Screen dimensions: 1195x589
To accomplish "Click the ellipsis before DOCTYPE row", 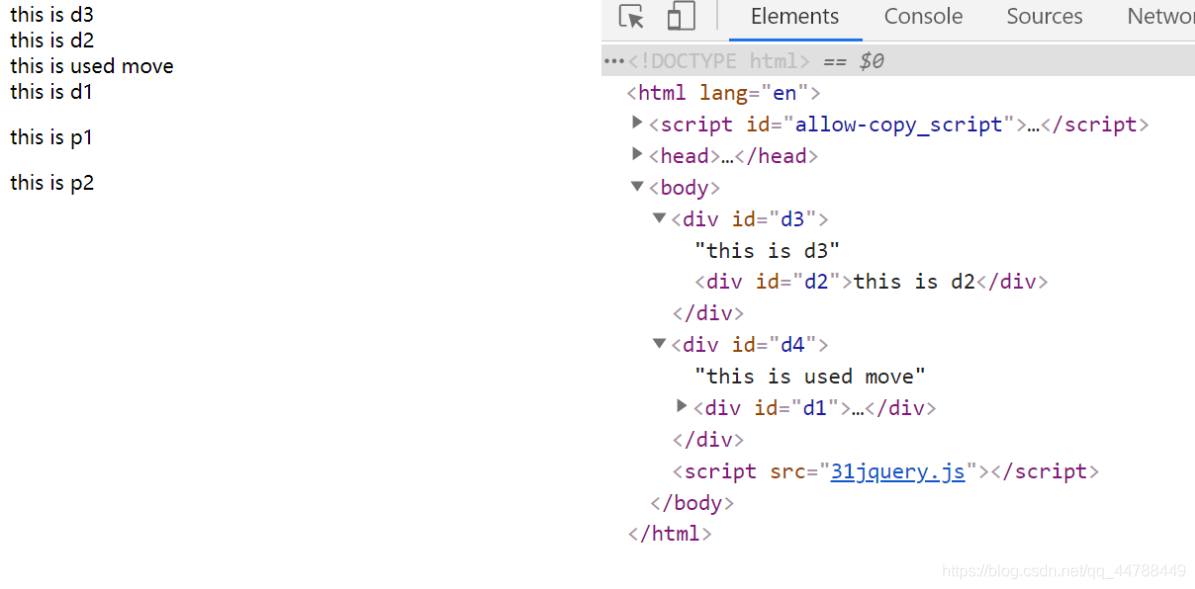I will 614,61.
